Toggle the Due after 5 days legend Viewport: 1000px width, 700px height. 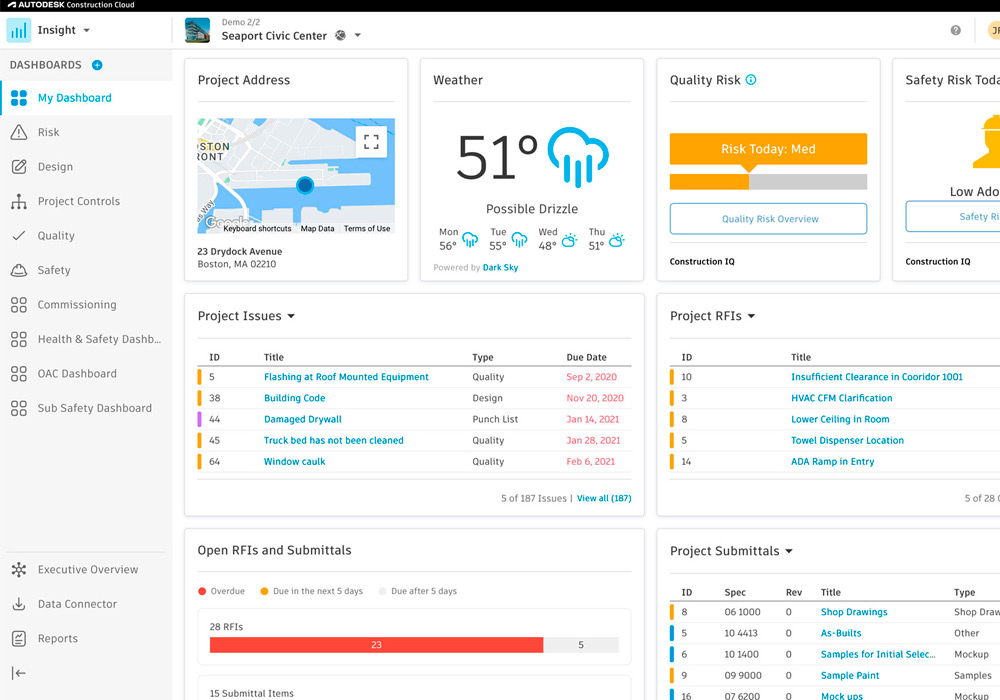pyautogui.click(x=417, y=591)
